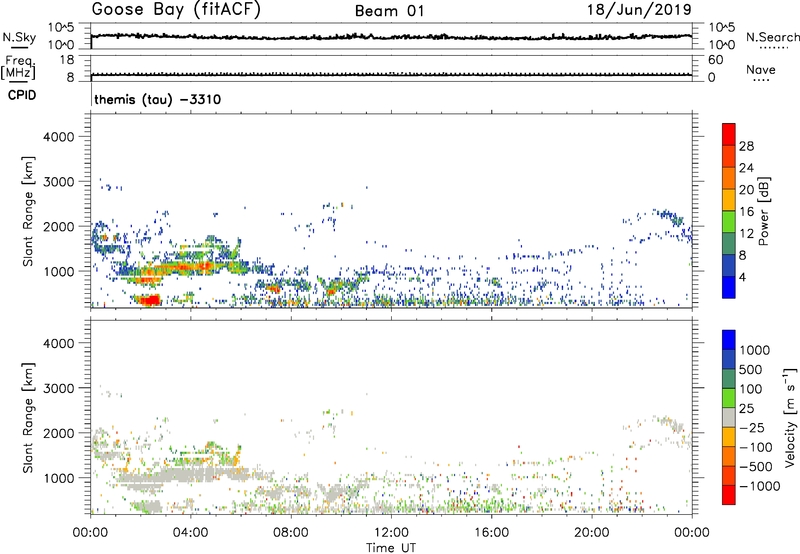Click the '-1000' tick on velocity colorbar
Screen dimensions: 800x554
coord(760,486)
